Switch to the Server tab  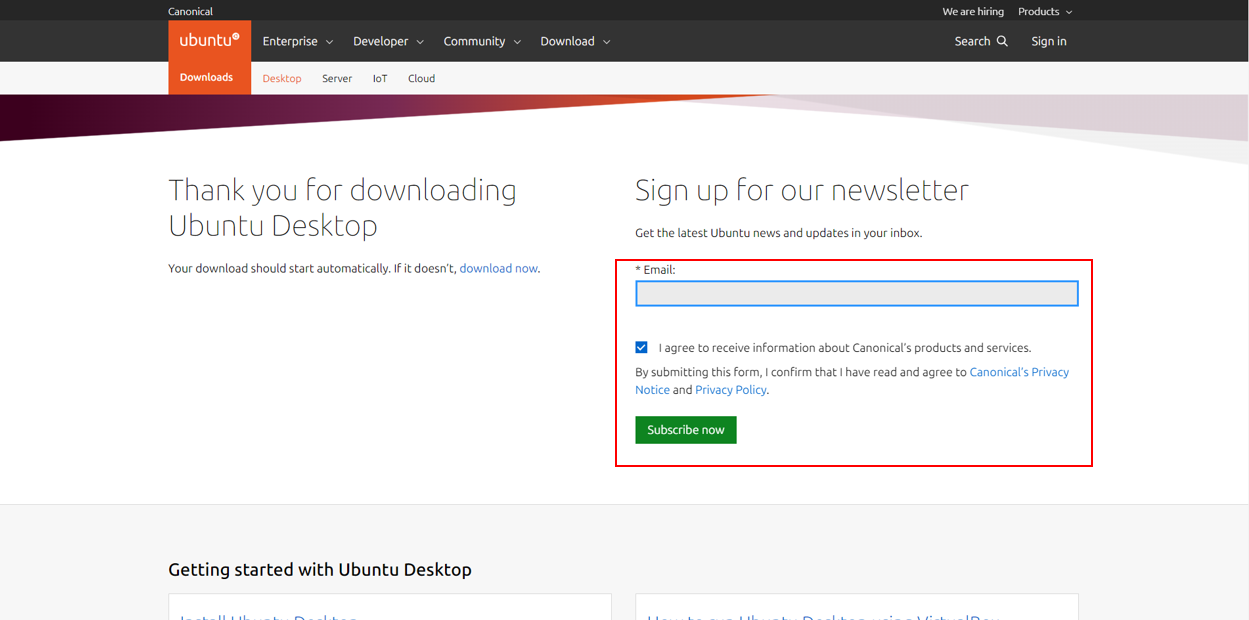coord(337,78)
